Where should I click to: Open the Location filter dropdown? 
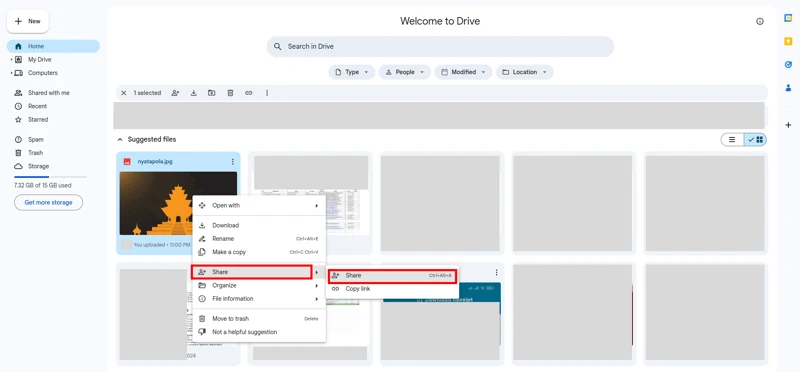point(524,72)
